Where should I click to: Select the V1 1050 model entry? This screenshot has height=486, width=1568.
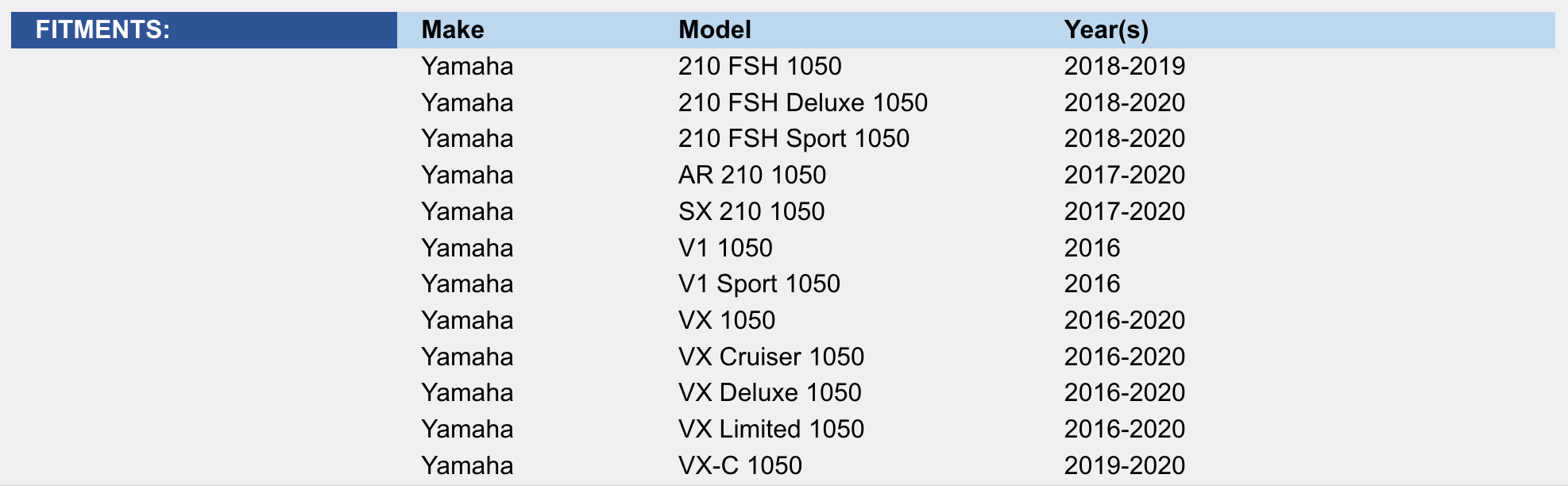click(724, 248)
